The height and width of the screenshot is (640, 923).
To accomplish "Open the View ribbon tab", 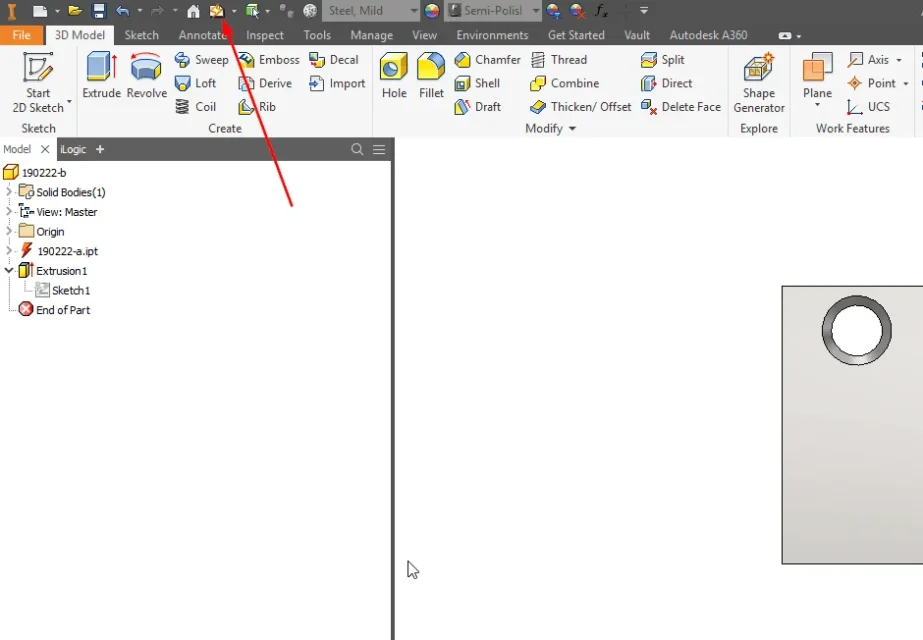I will click(x=424, y=35).
